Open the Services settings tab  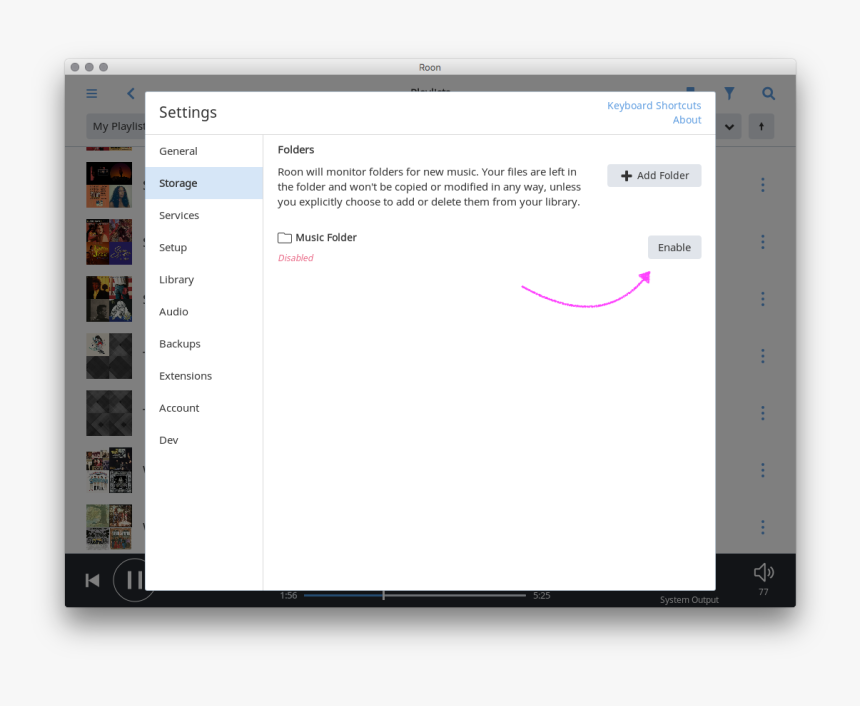pos(204,215)
